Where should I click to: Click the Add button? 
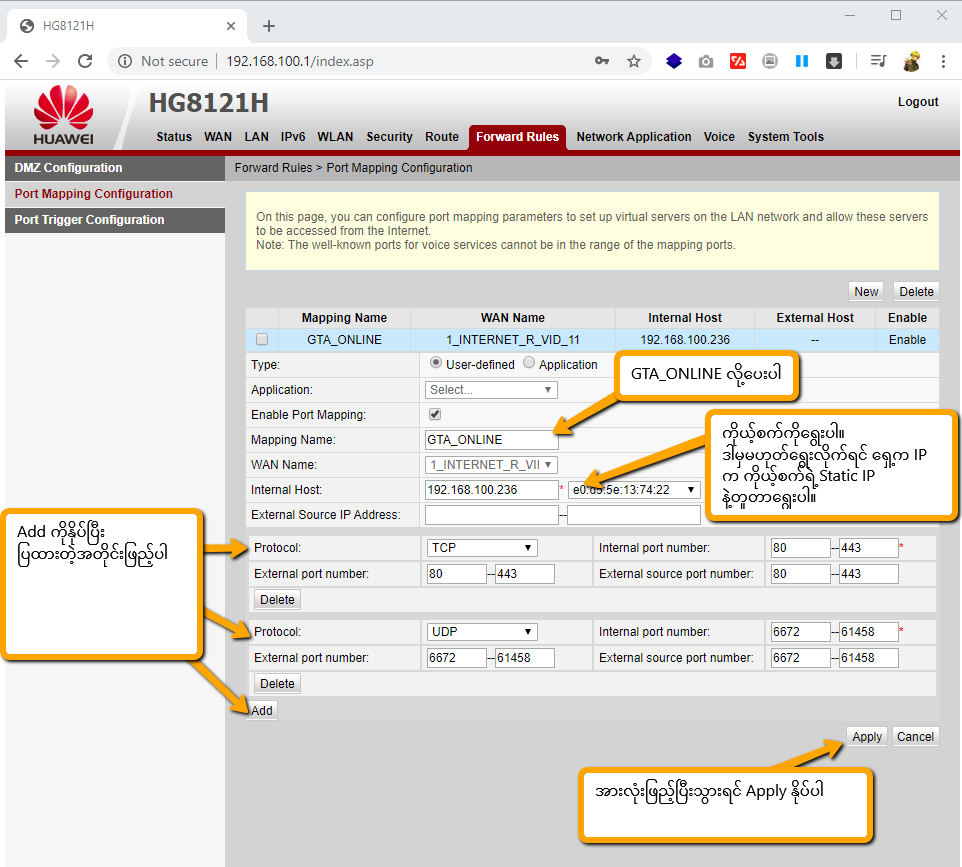(262, 711)
